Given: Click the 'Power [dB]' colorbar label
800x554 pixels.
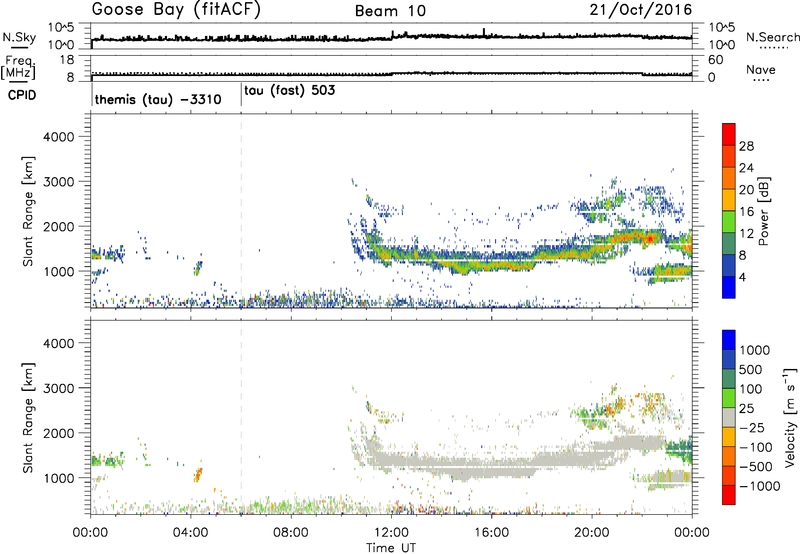Looking at the screenshot, I should click(x=763, y=211).
